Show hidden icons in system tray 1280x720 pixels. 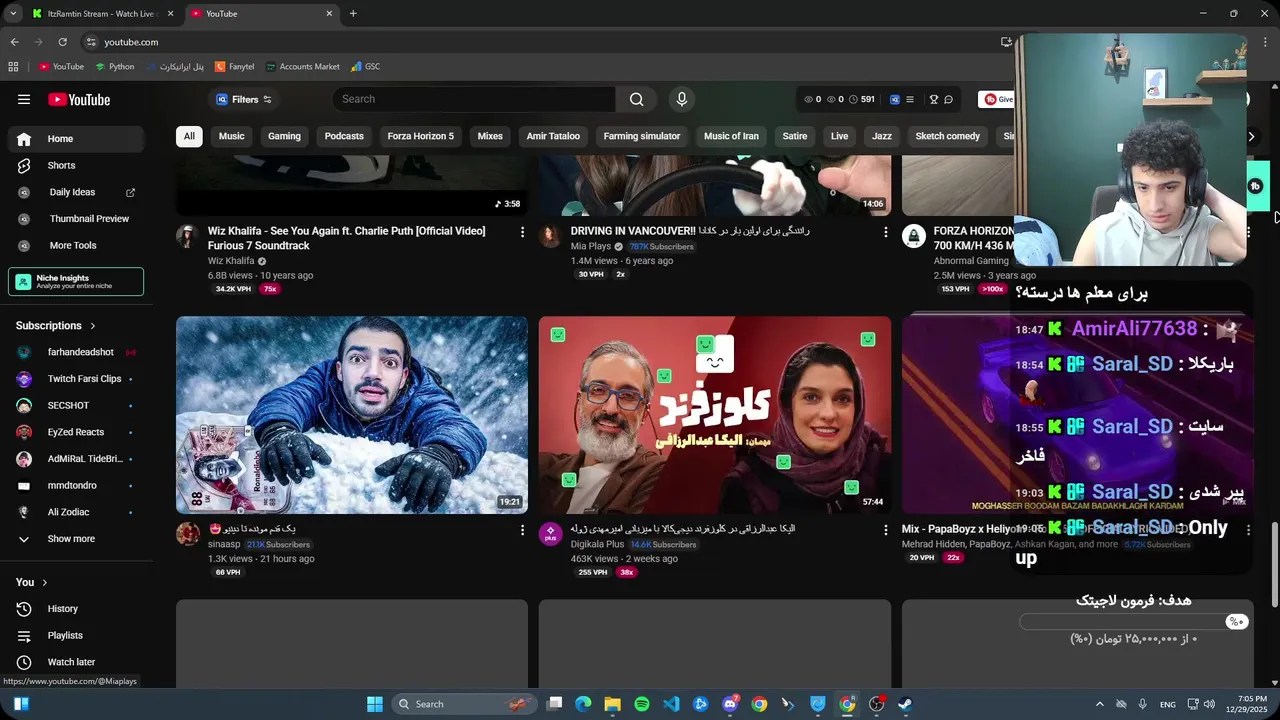[x=1100, y=704]
